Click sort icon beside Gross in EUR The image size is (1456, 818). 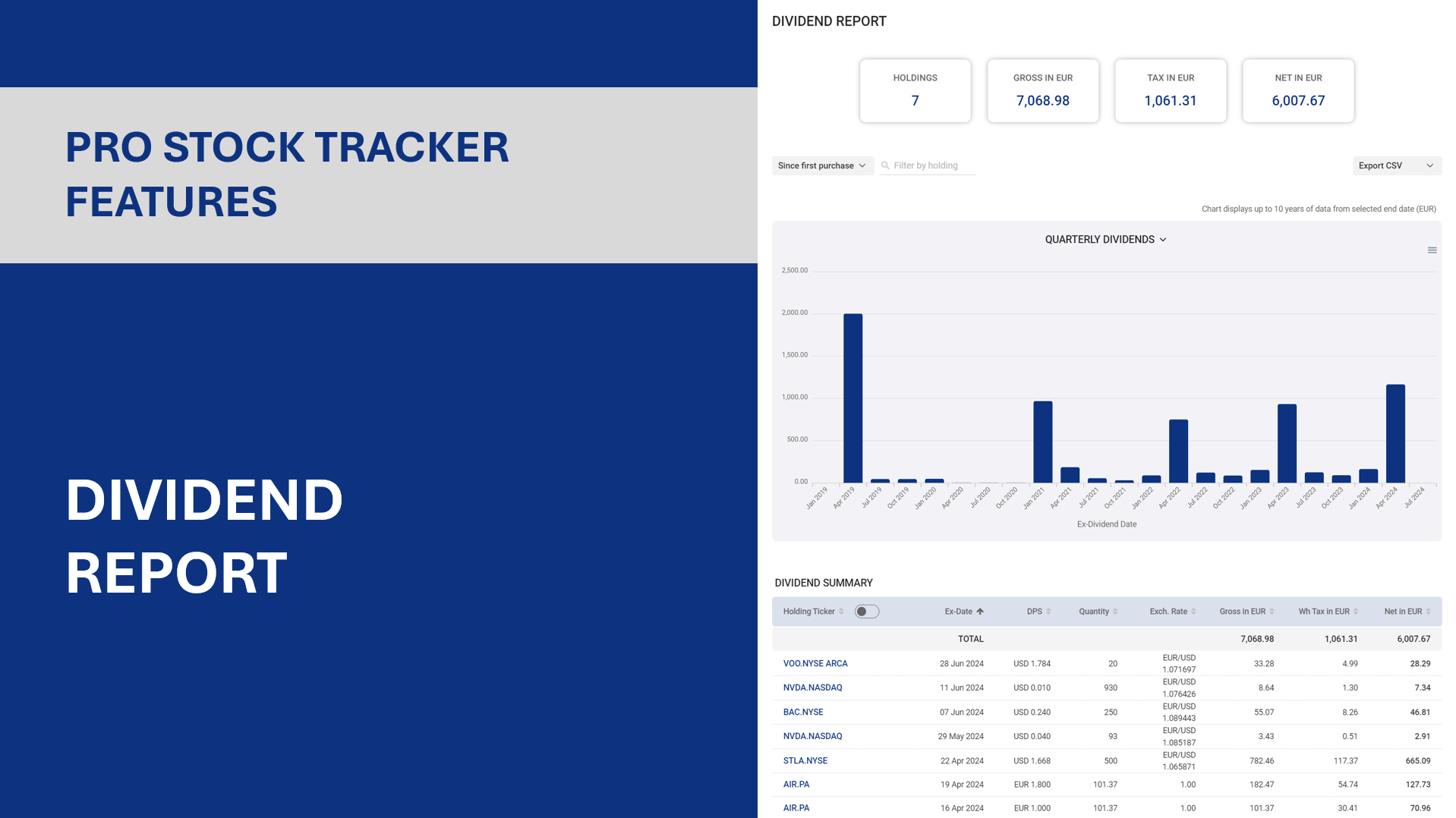(1272, 612)
